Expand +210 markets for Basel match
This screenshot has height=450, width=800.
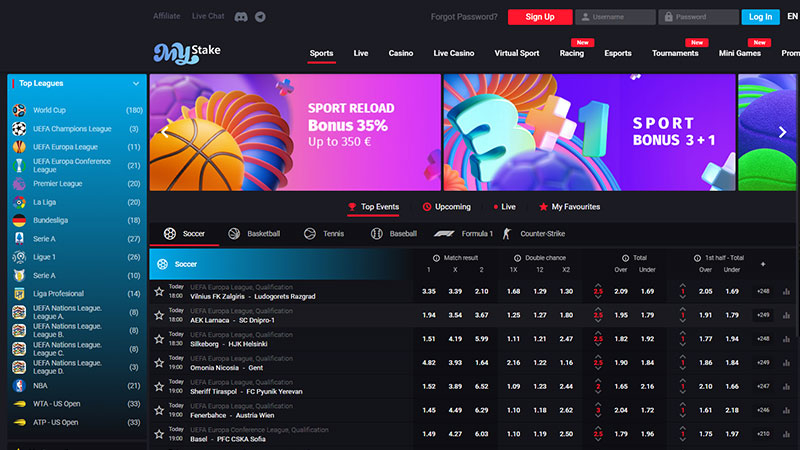tap(763, 434)
